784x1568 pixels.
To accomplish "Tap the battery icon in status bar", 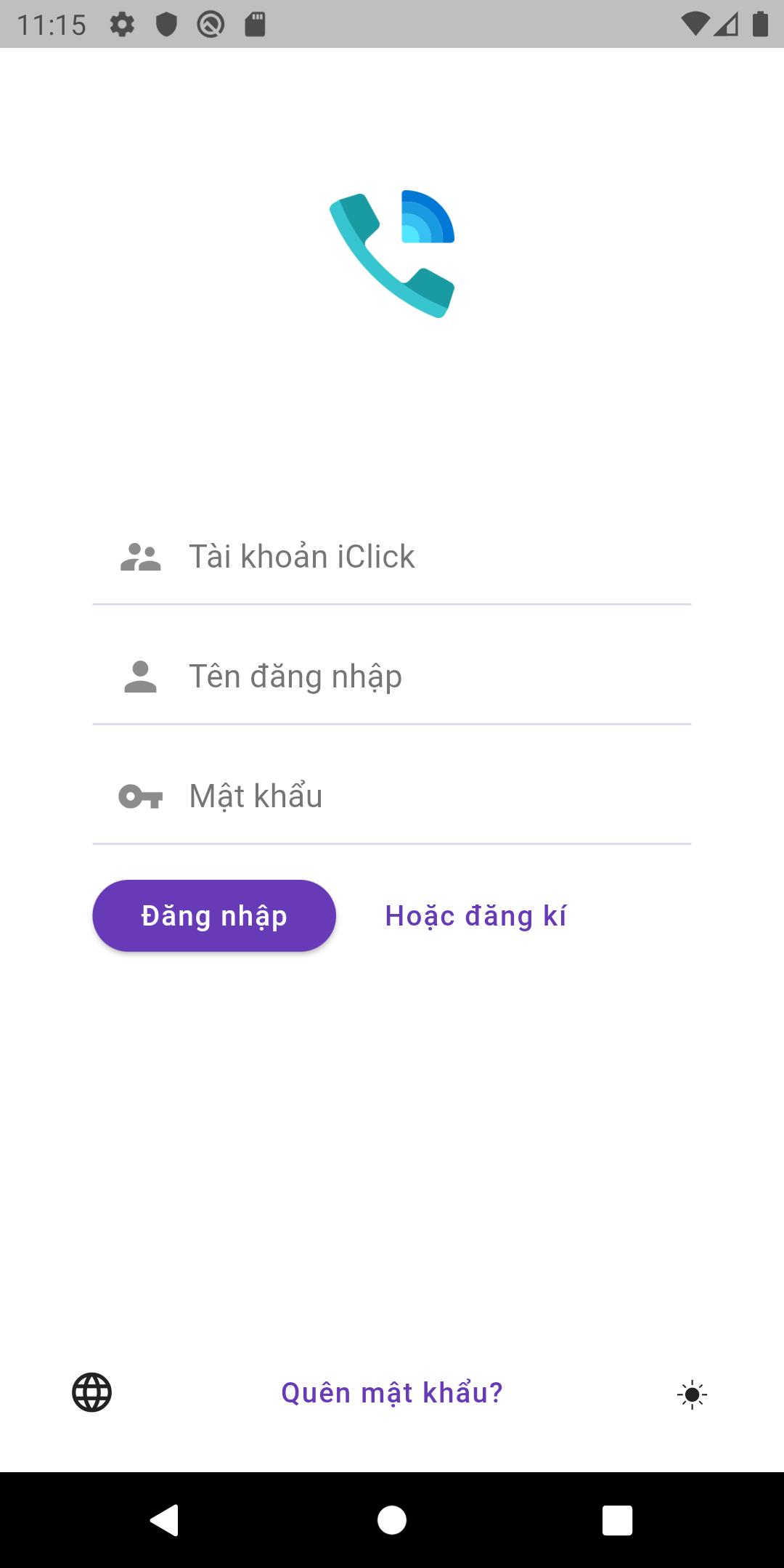I will point(760,25).
